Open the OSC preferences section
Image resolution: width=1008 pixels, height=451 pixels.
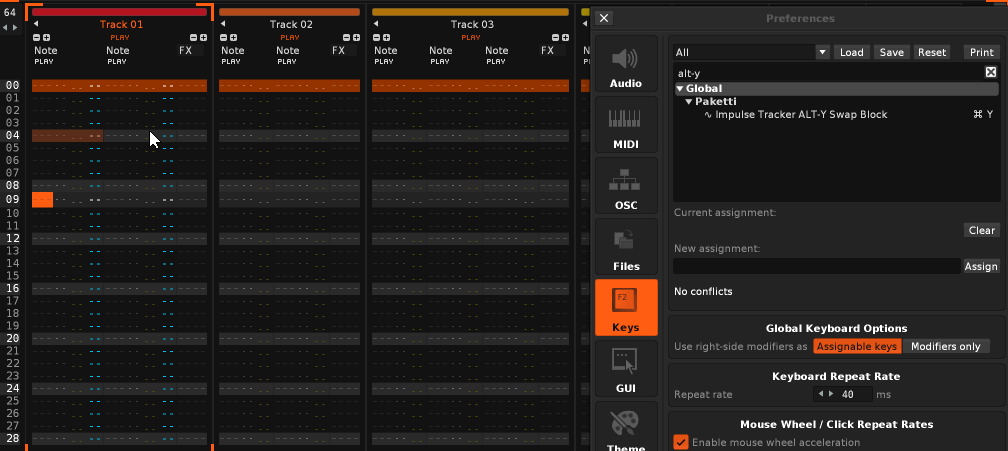pos(626,187)
